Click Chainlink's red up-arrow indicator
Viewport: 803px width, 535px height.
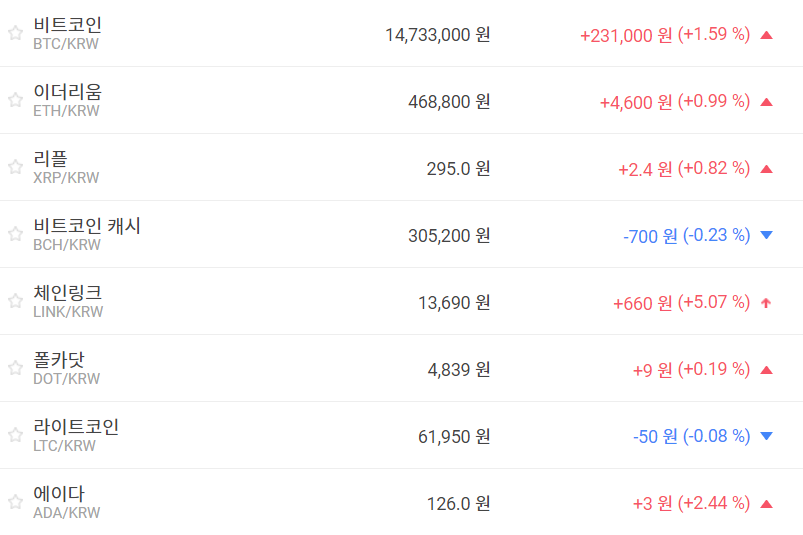click(x=767, y=303)
